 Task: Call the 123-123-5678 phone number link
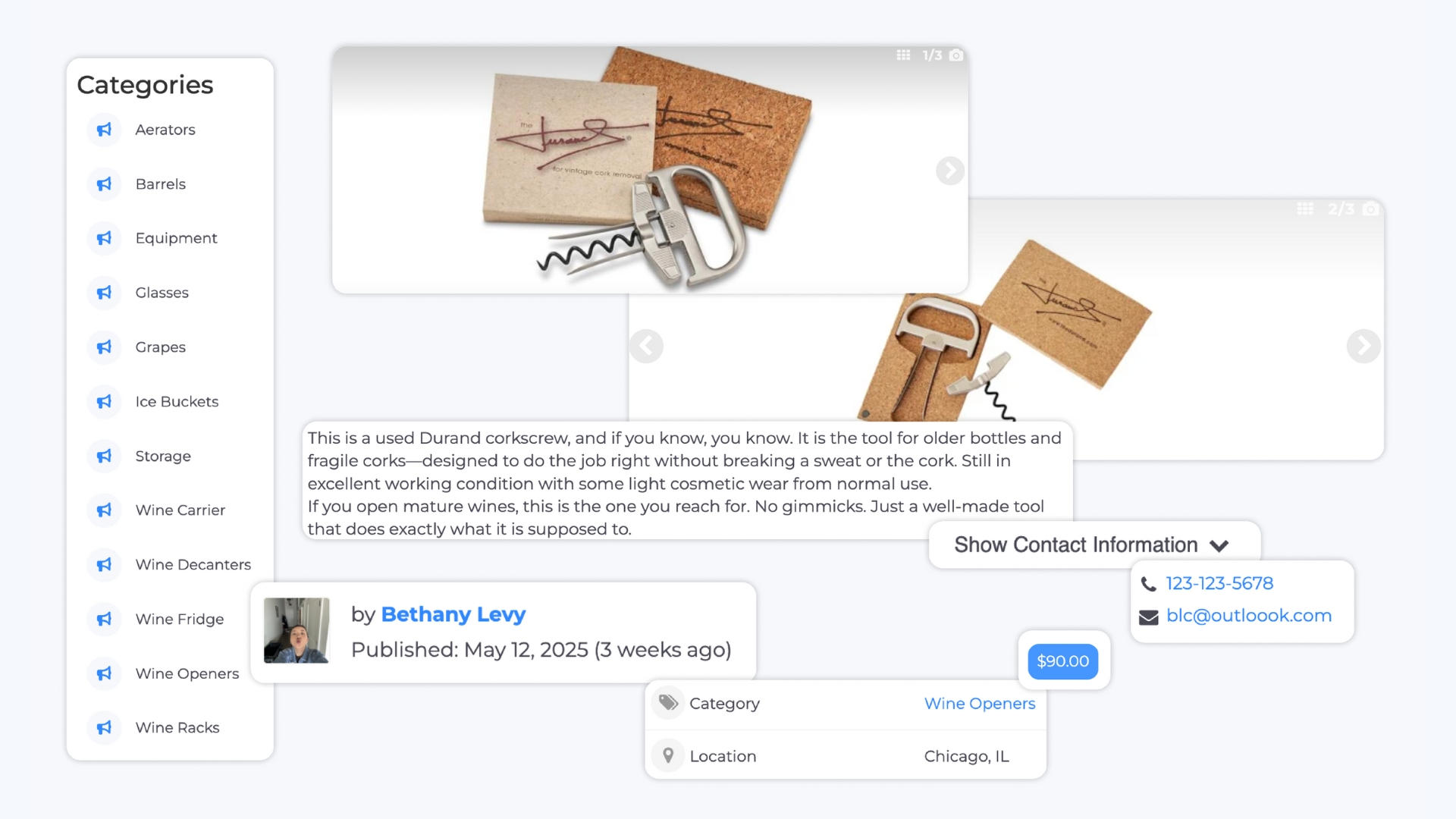[1219, 583]
